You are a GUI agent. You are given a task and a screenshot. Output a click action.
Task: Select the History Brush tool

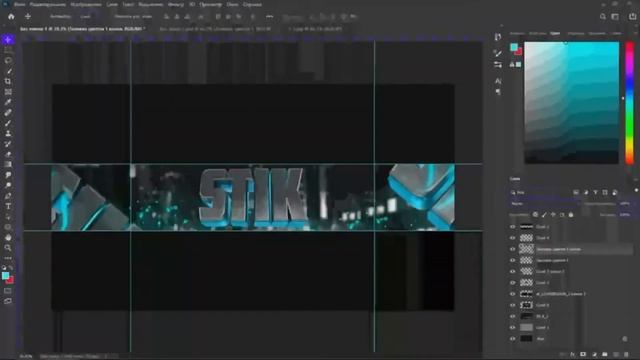[8, 144]
